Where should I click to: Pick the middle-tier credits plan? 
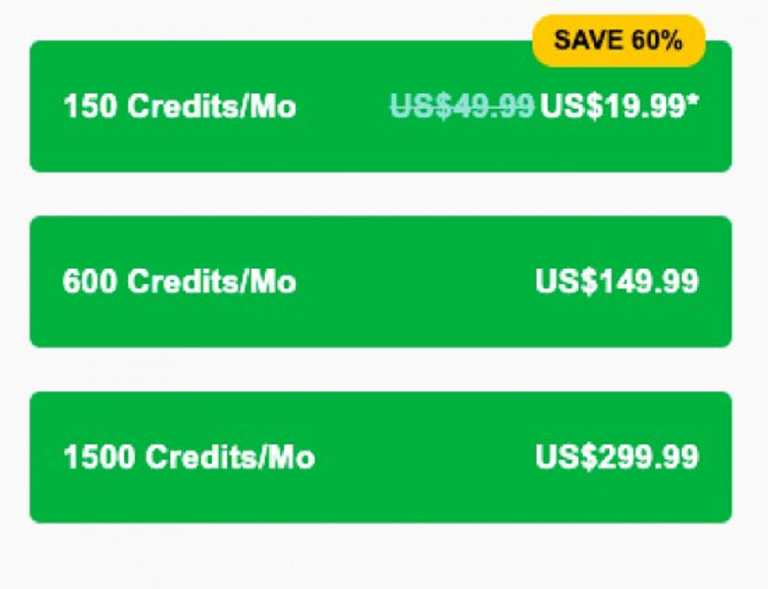(380, 282)
